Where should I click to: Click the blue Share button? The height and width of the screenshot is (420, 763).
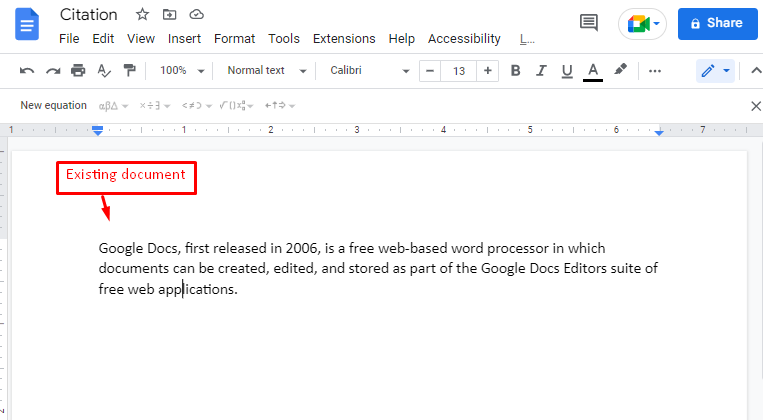click(718, 23)
